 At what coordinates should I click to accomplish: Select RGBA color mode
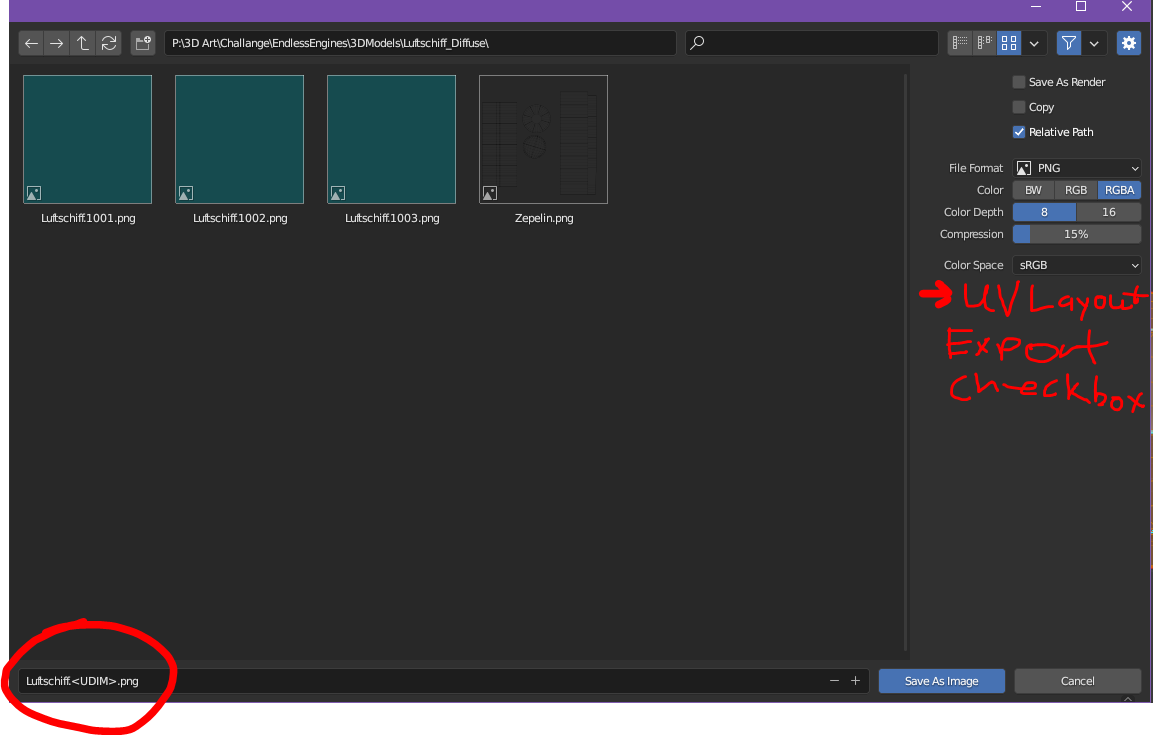tap(1120, 190)
